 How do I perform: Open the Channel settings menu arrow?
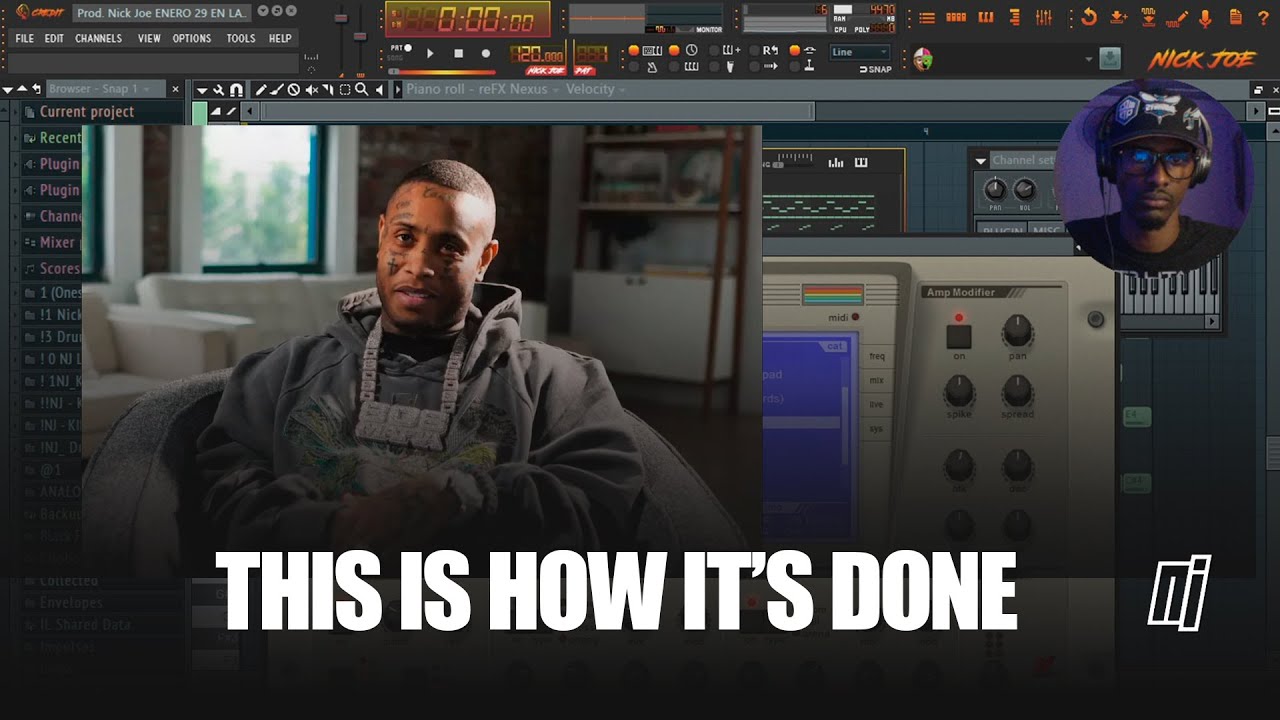click(x=980, y=160)
